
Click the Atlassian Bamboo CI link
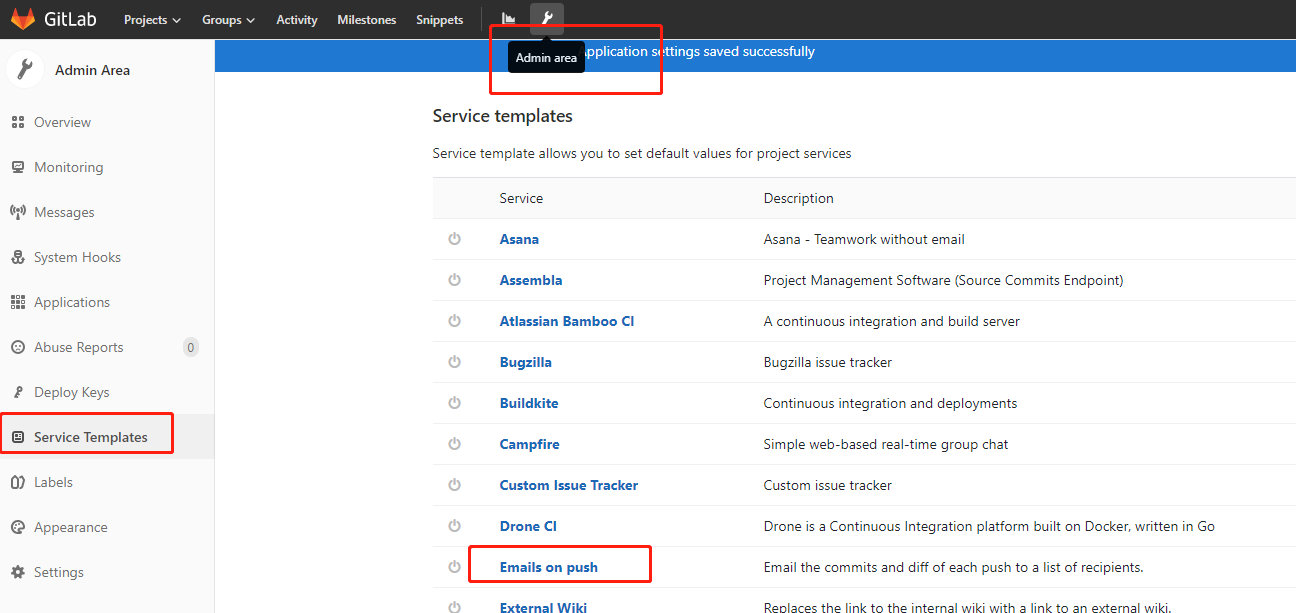567,321
